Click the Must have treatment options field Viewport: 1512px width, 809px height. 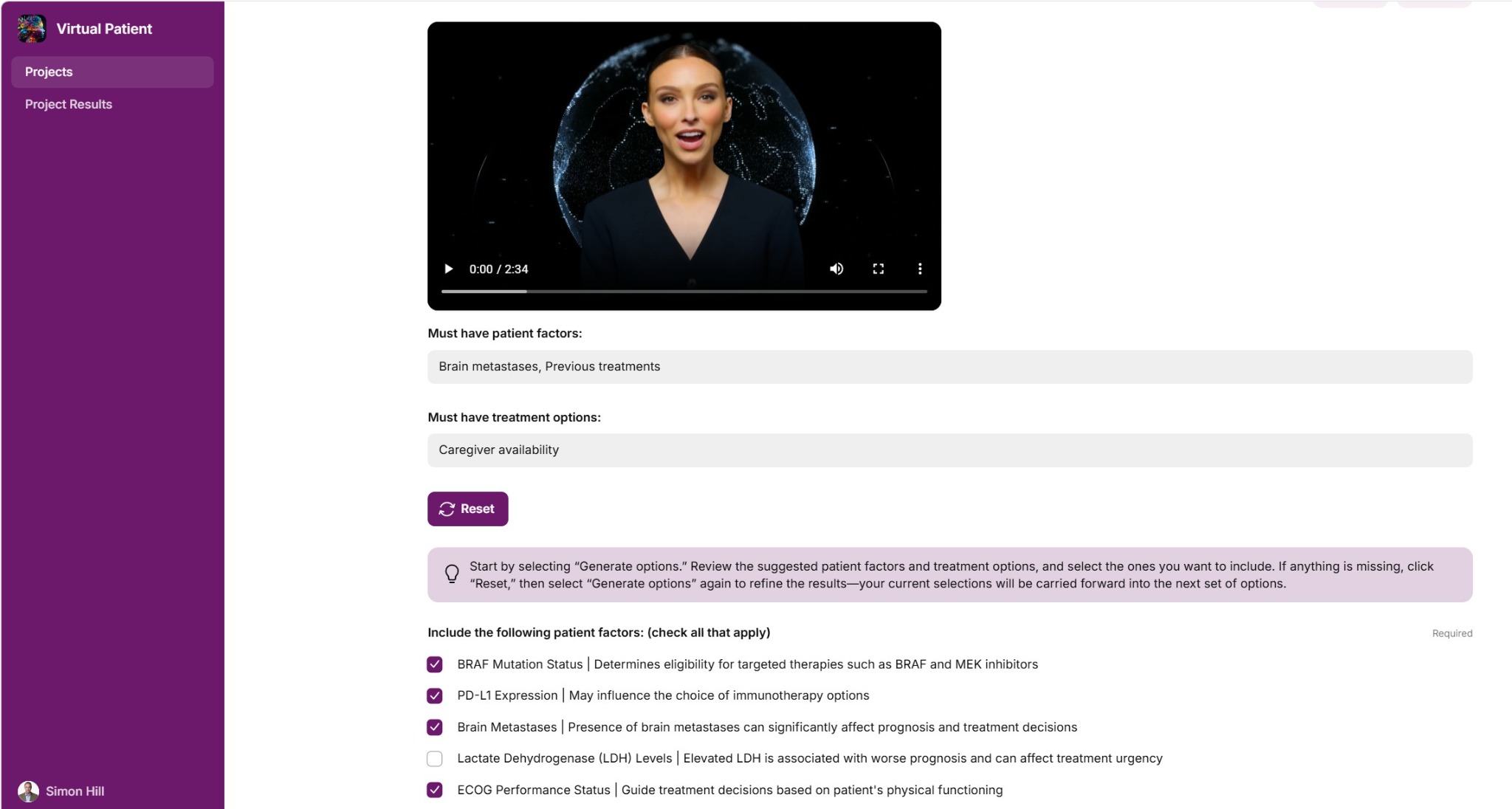coord(949,450)
